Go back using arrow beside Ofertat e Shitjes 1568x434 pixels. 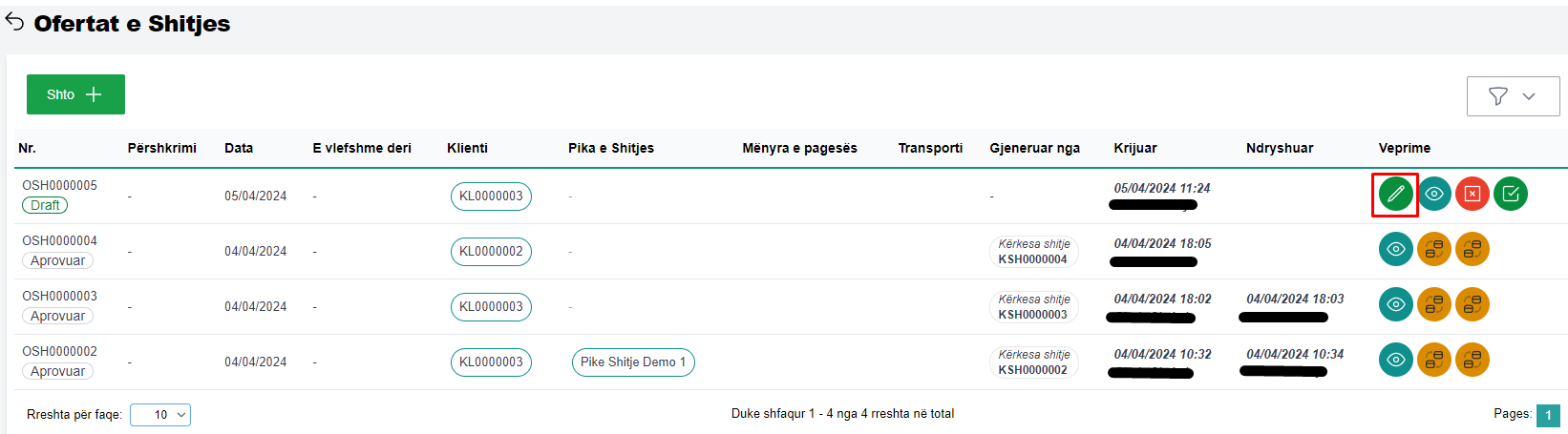[x=15, y=23]
